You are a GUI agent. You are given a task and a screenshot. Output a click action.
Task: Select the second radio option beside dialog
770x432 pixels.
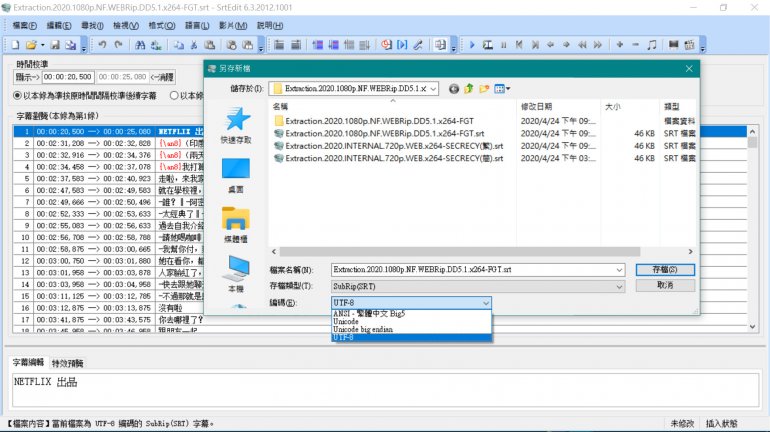tap(174, 96)
